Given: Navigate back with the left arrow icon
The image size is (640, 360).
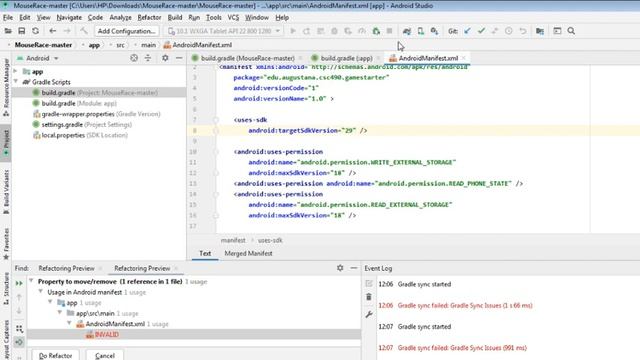Looking at the screenshot, I should 53,31.
